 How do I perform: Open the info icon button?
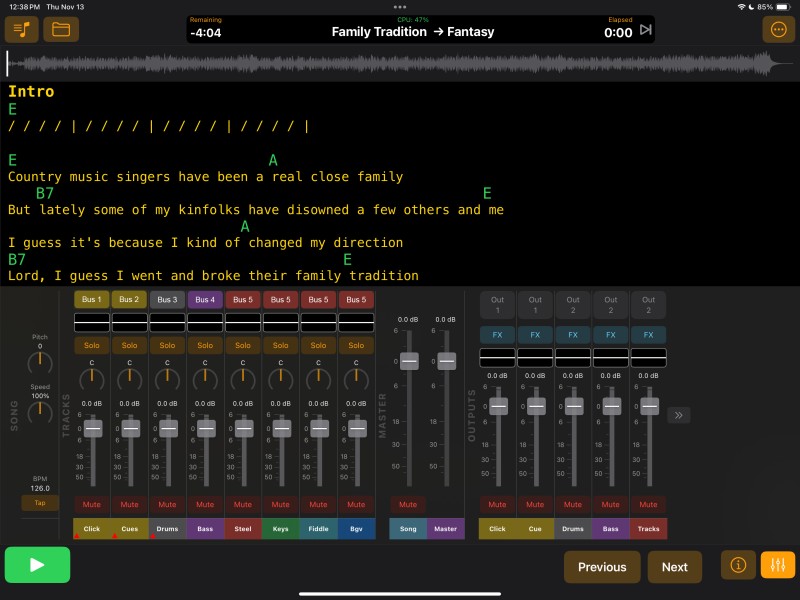tap(738, 565)
